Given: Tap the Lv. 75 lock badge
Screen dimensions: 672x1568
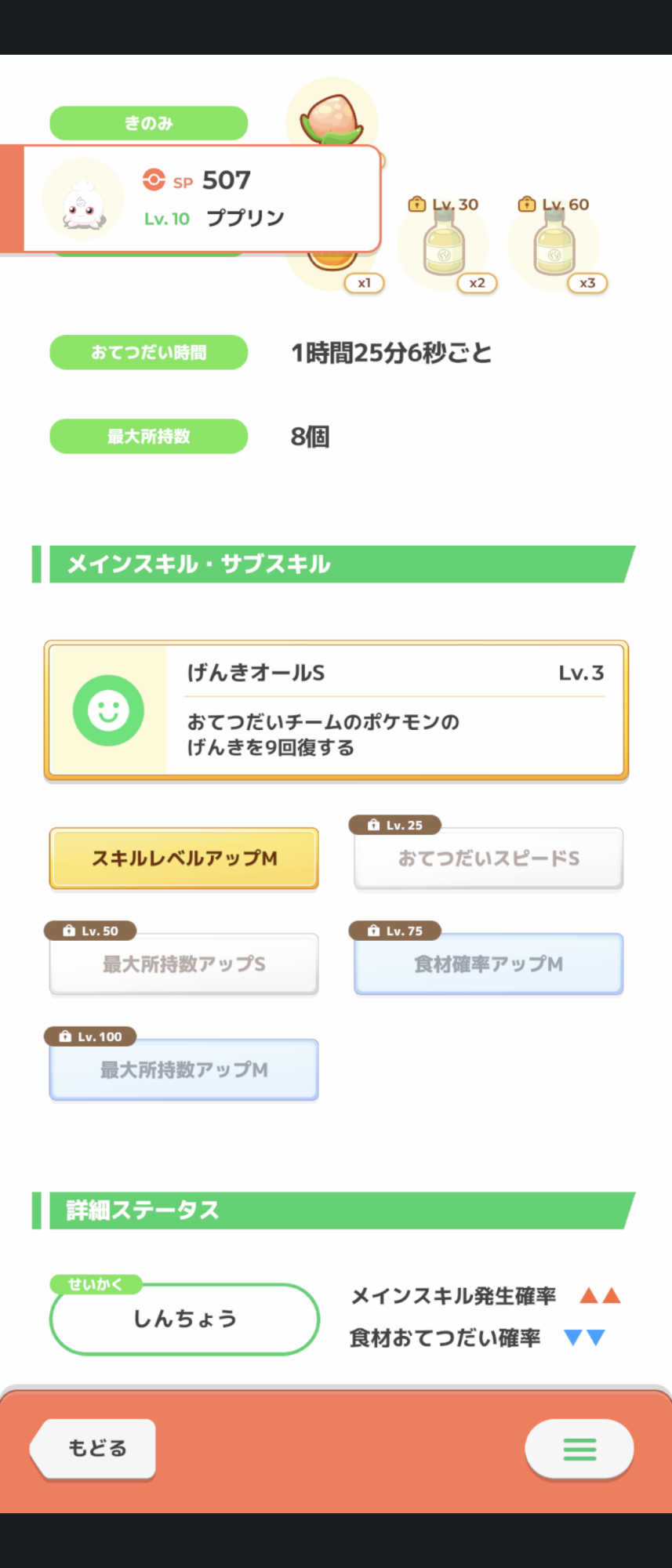Looking at the screenshot, I should [x=395, y=931].
